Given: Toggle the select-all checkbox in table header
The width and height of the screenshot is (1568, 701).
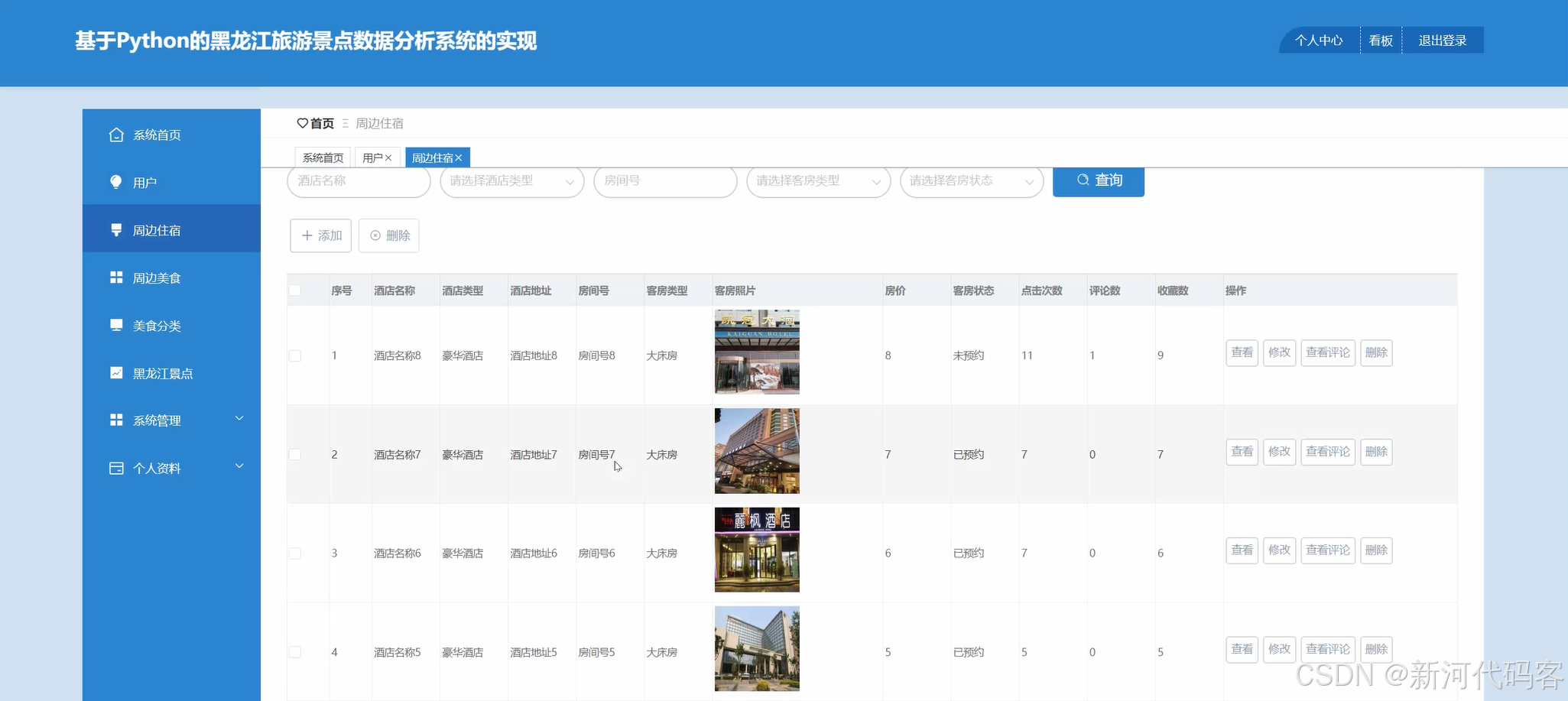Looking at the screenshot, I should [295, 290].
